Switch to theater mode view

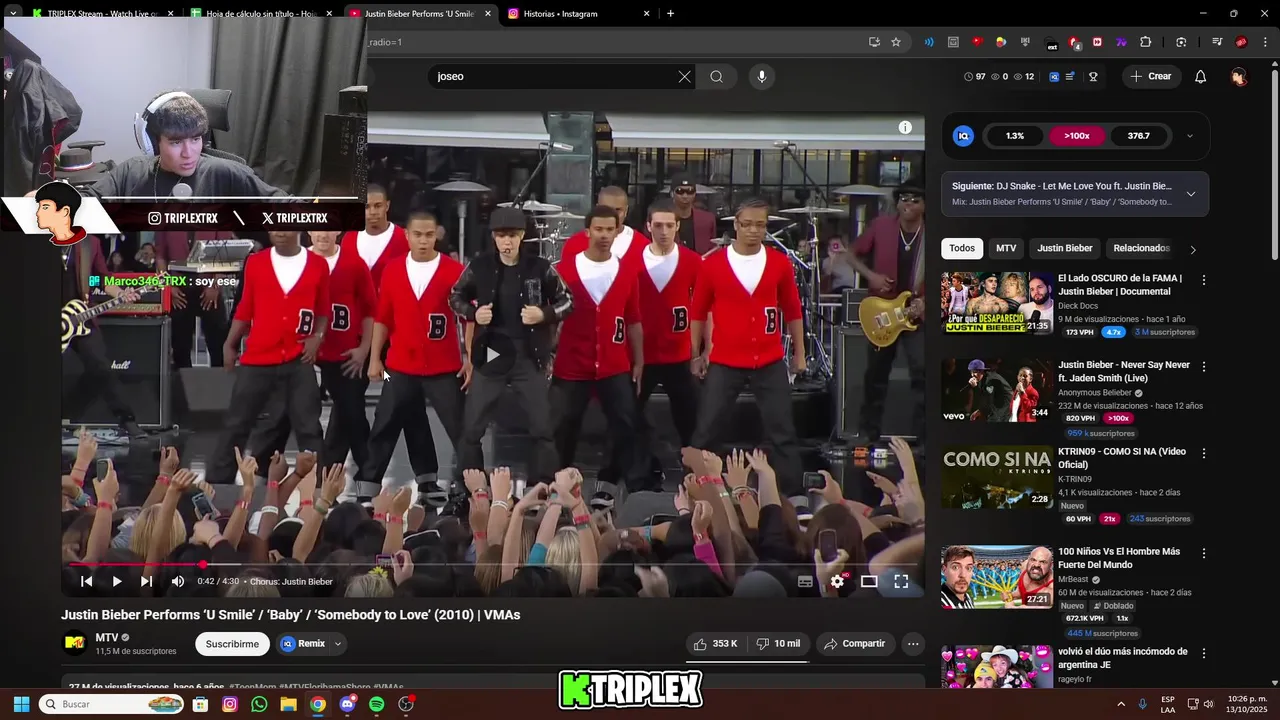point(869,581)
